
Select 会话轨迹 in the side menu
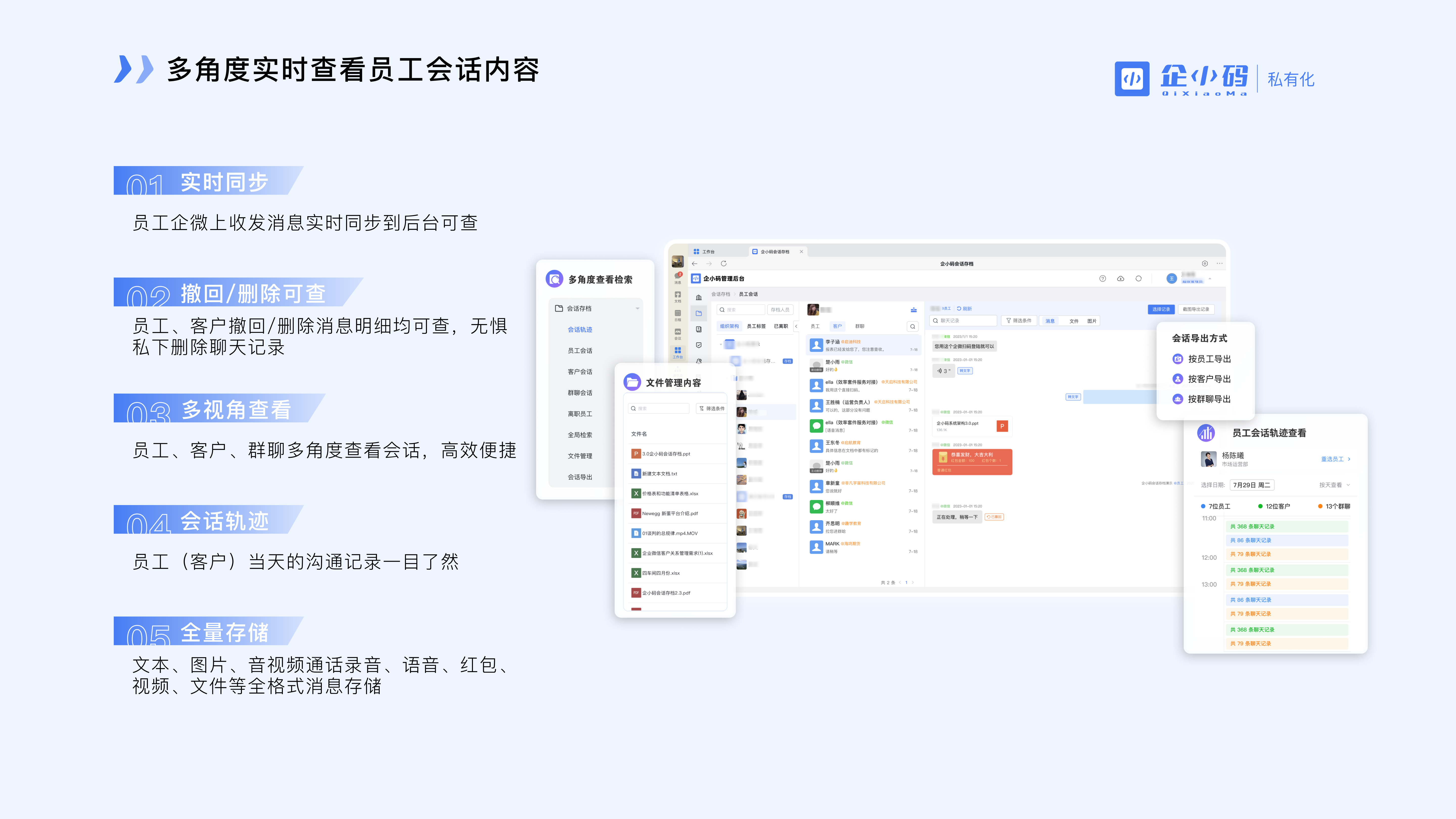coord(580,330)
